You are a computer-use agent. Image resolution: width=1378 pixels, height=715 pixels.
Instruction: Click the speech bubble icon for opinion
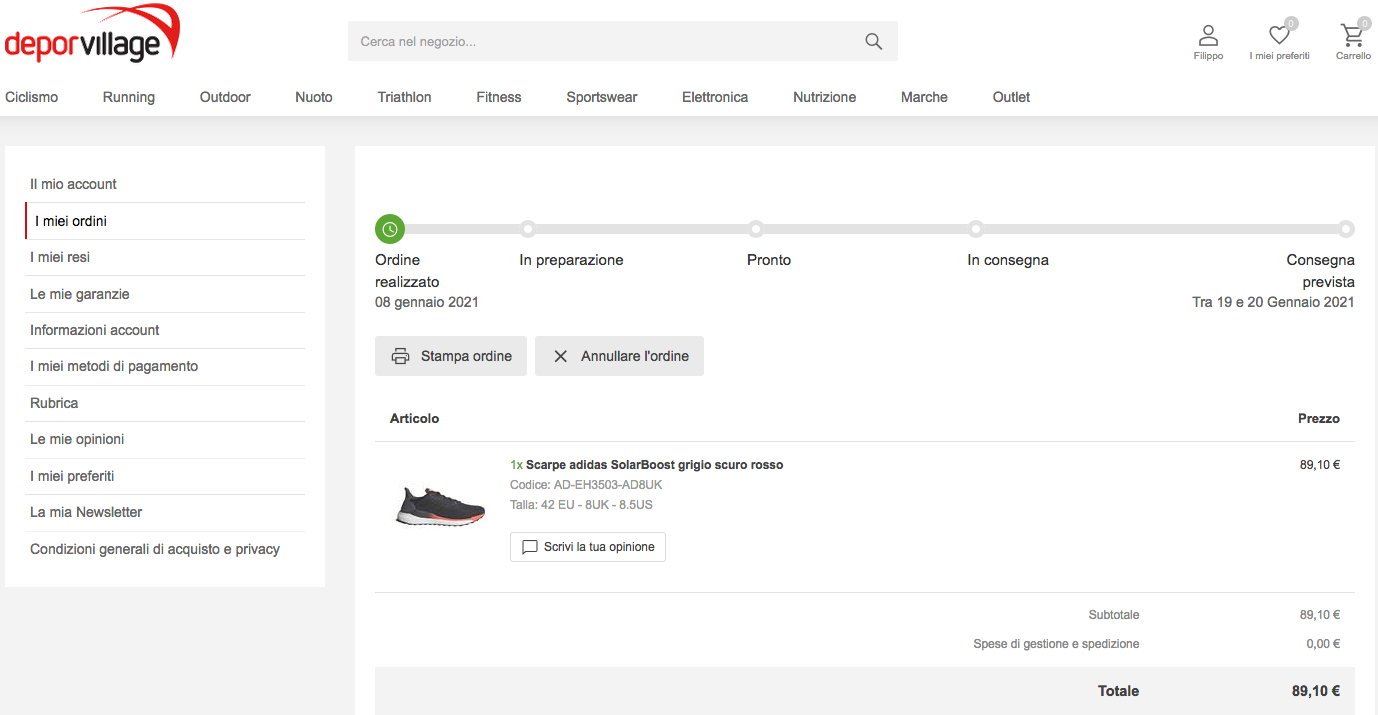coord(530,547)
